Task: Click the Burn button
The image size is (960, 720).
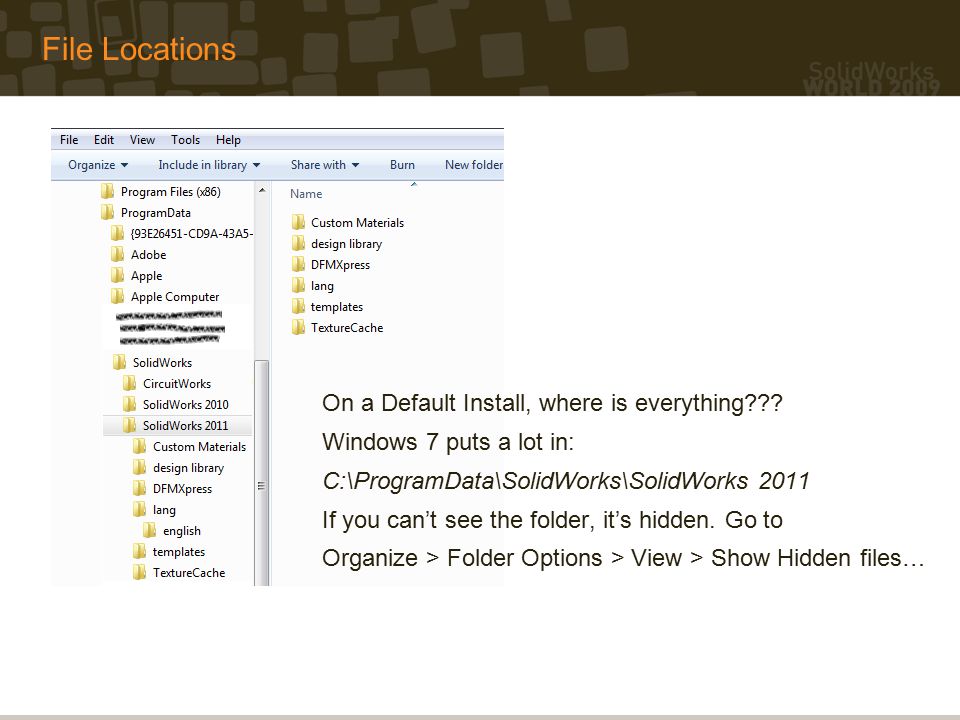Action: coord(402,165)
